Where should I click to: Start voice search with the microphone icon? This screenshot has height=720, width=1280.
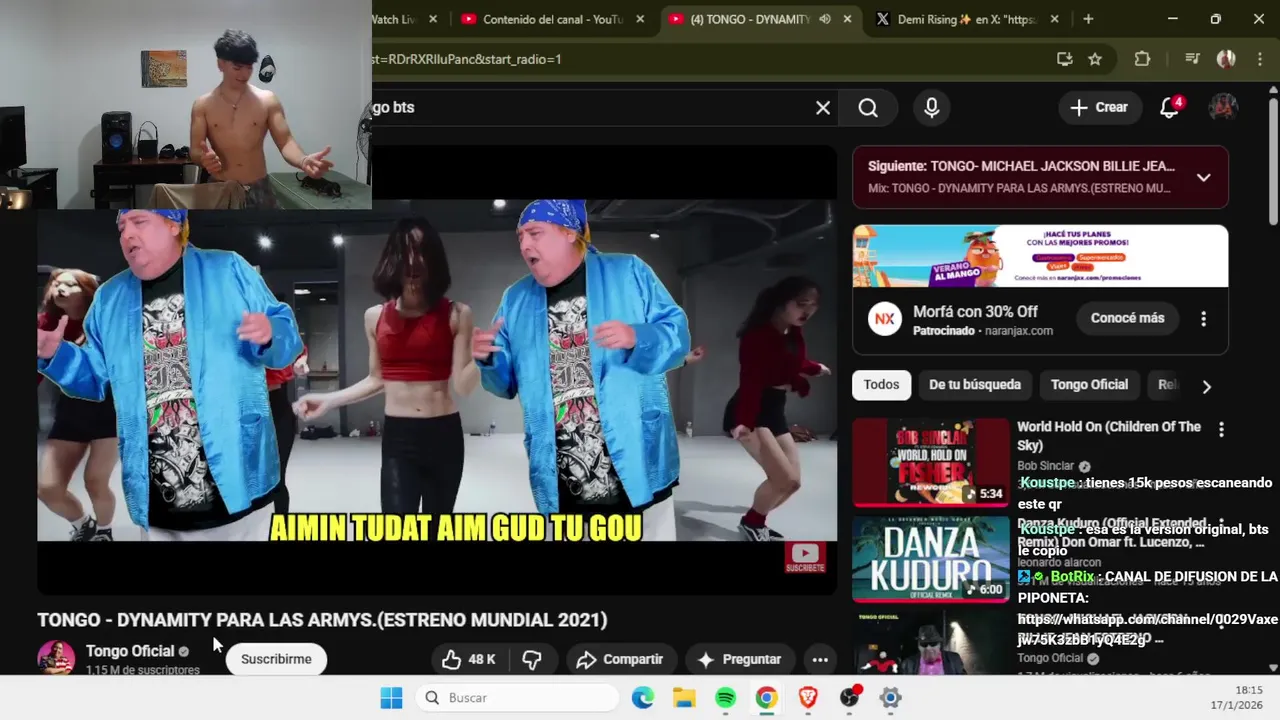tap(932, 108)
